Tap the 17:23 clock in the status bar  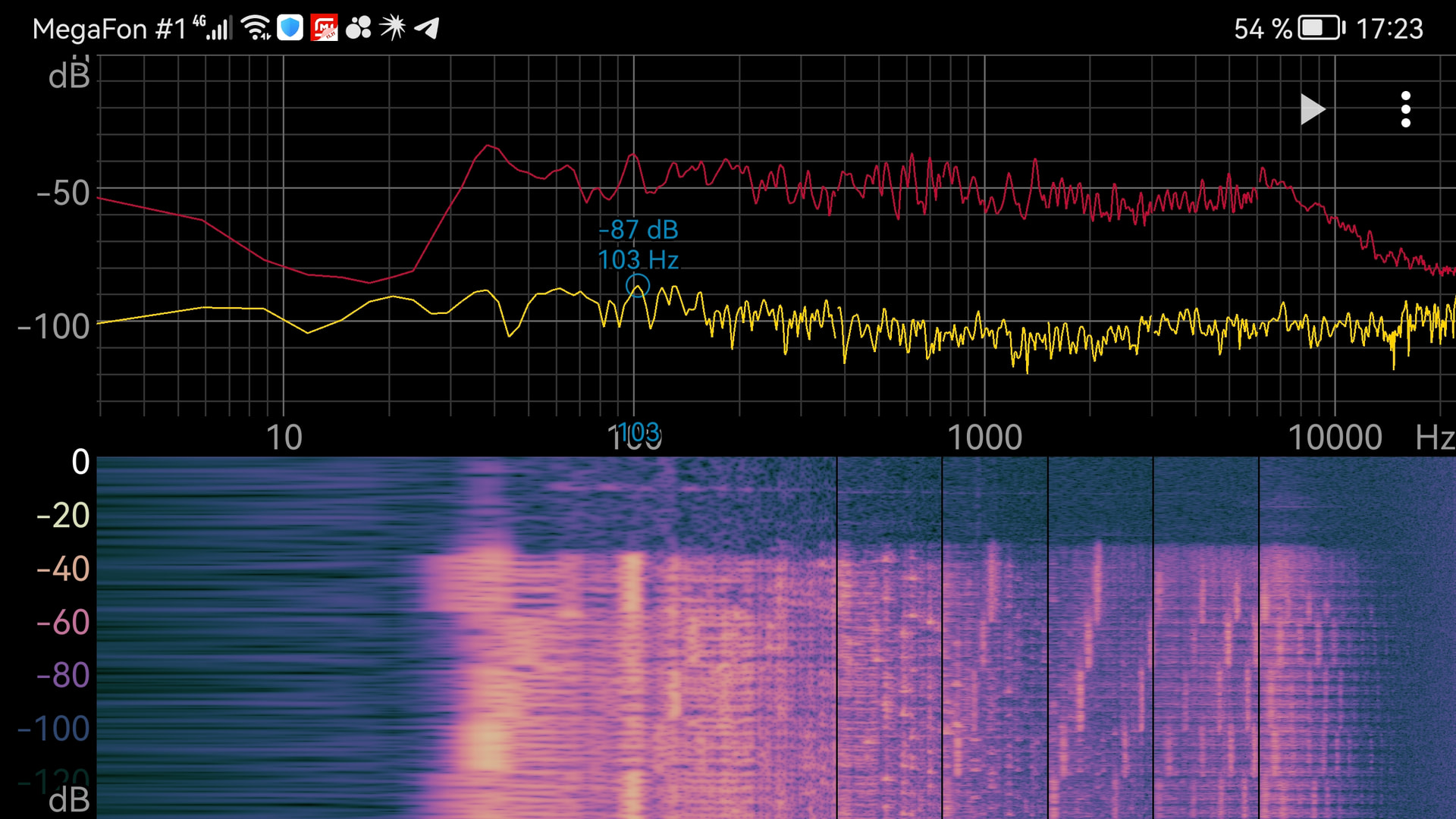(x=1389, y=29)
